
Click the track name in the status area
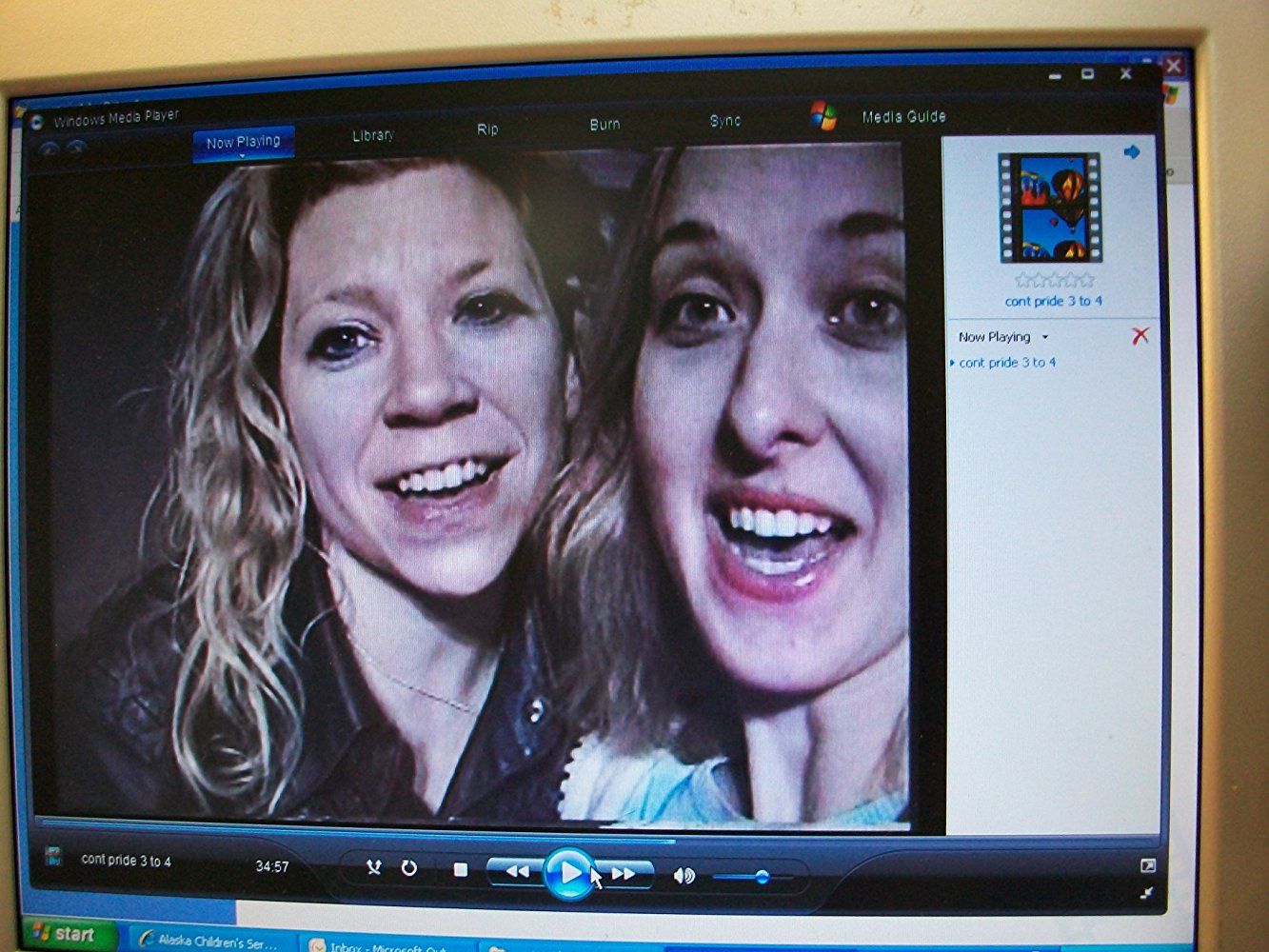click(x=127, y=860)
